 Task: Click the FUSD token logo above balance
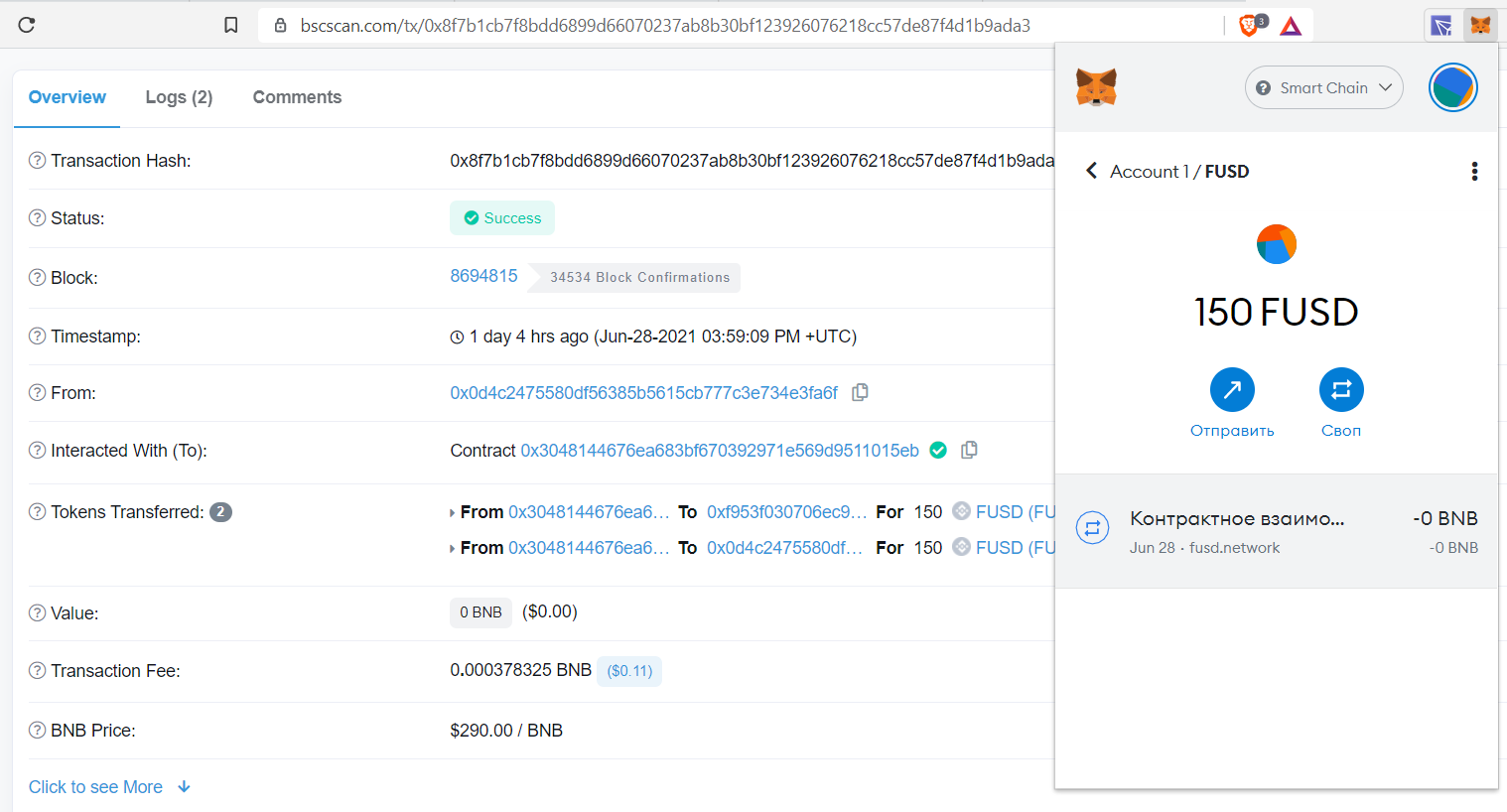(x=1276, y=244)
